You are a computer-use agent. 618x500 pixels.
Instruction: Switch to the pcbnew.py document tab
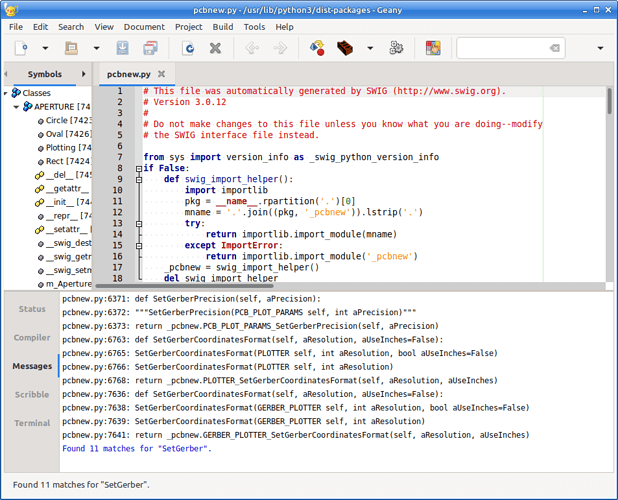point(128,74)
